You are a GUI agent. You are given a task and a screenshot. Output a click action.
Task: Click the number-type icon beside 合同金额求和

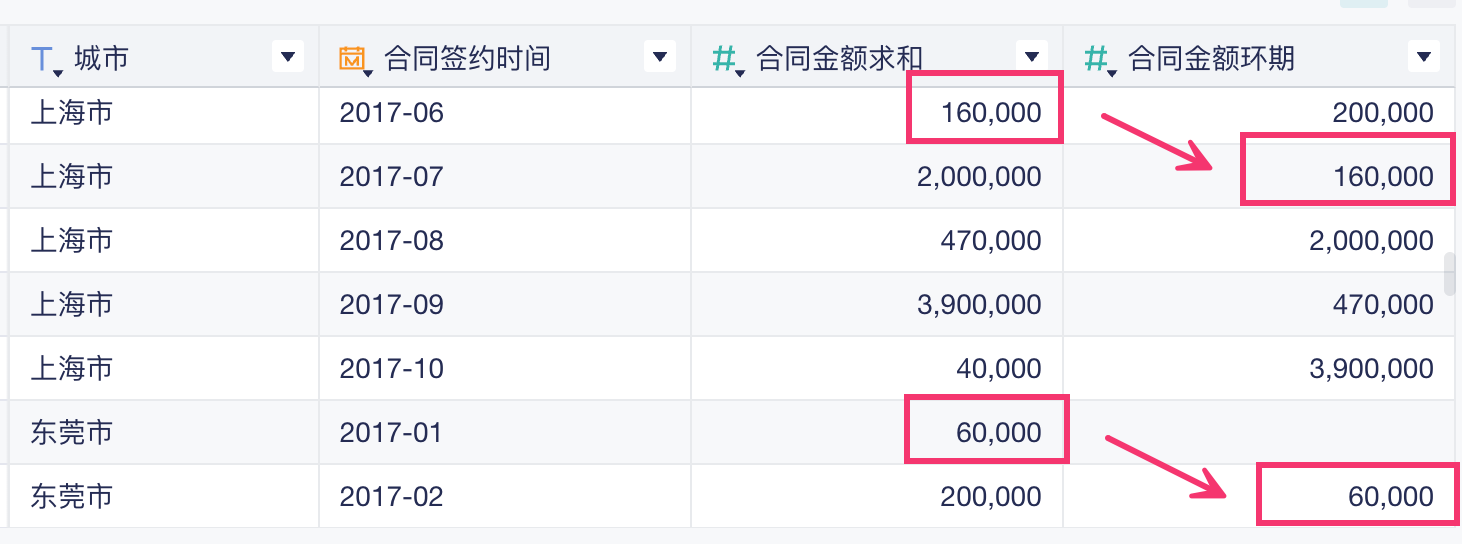coord(725,59)
